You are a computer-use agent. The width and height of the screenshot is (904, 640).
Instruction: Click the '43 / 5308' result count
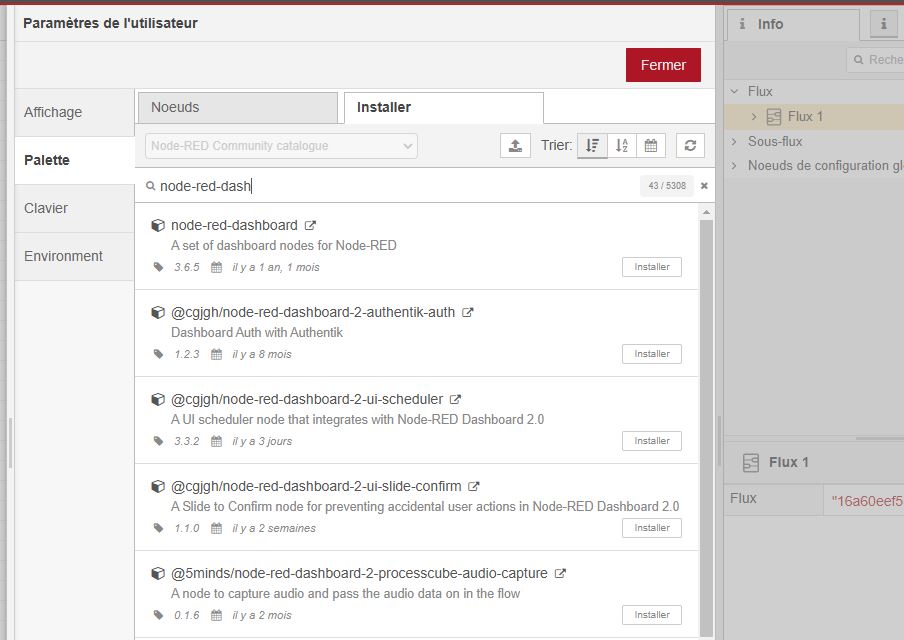[x=667, y=186]
